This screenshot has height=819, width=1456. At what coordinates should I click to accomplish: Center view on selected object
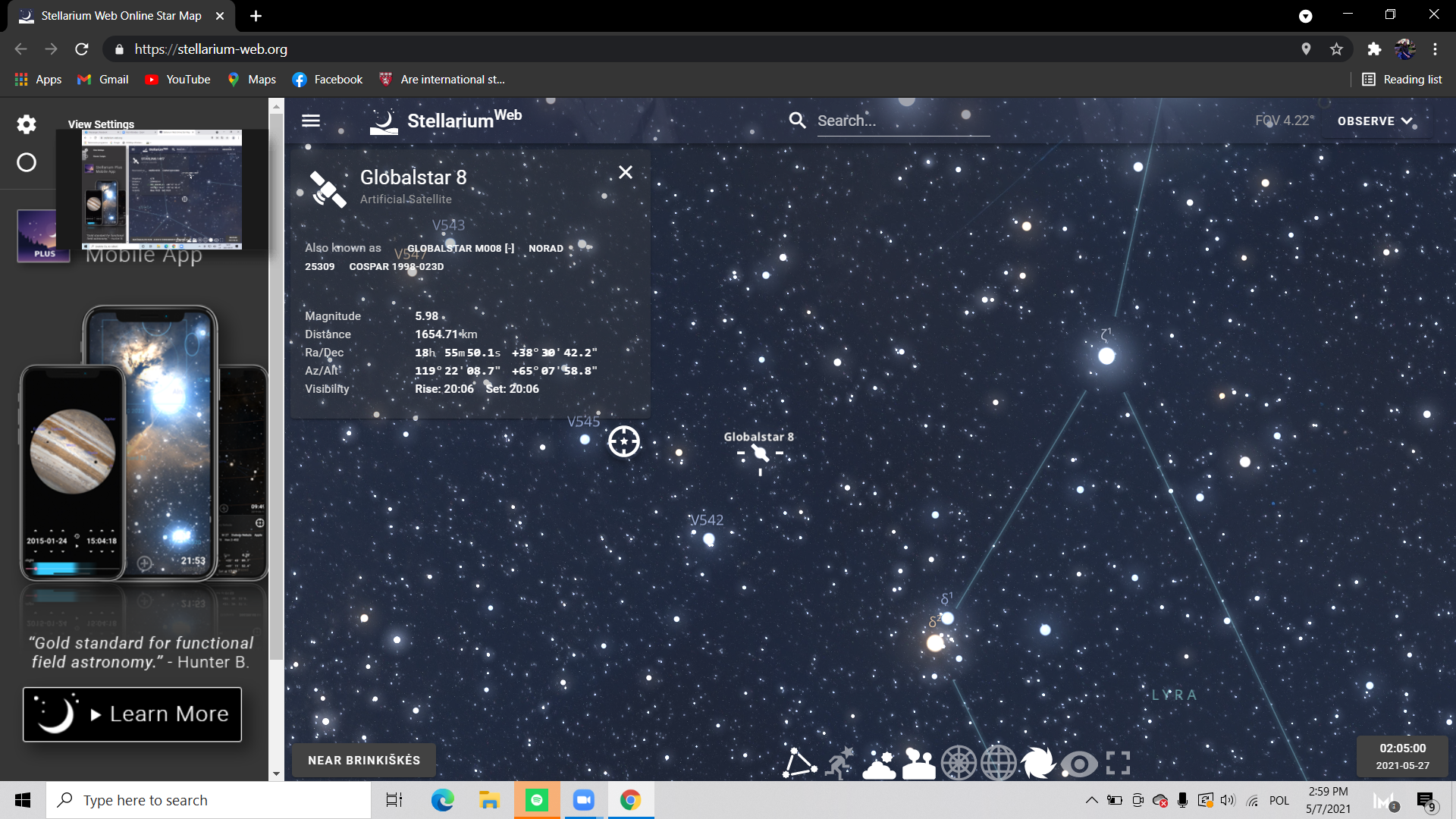tap(623, 441)
